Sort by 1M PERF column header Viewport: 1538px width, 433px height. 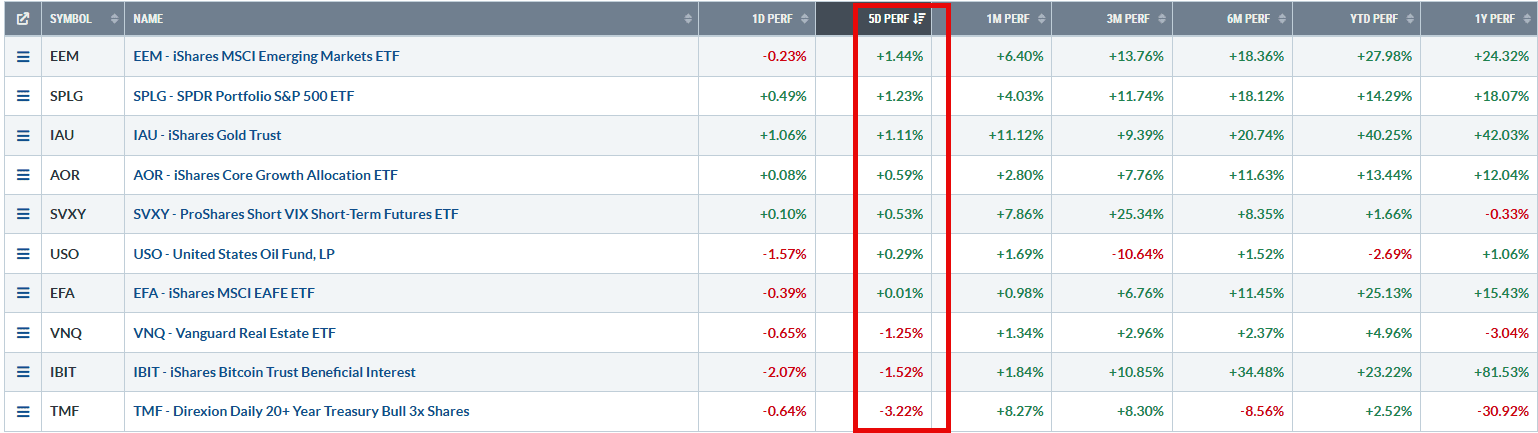[1012, 19]
